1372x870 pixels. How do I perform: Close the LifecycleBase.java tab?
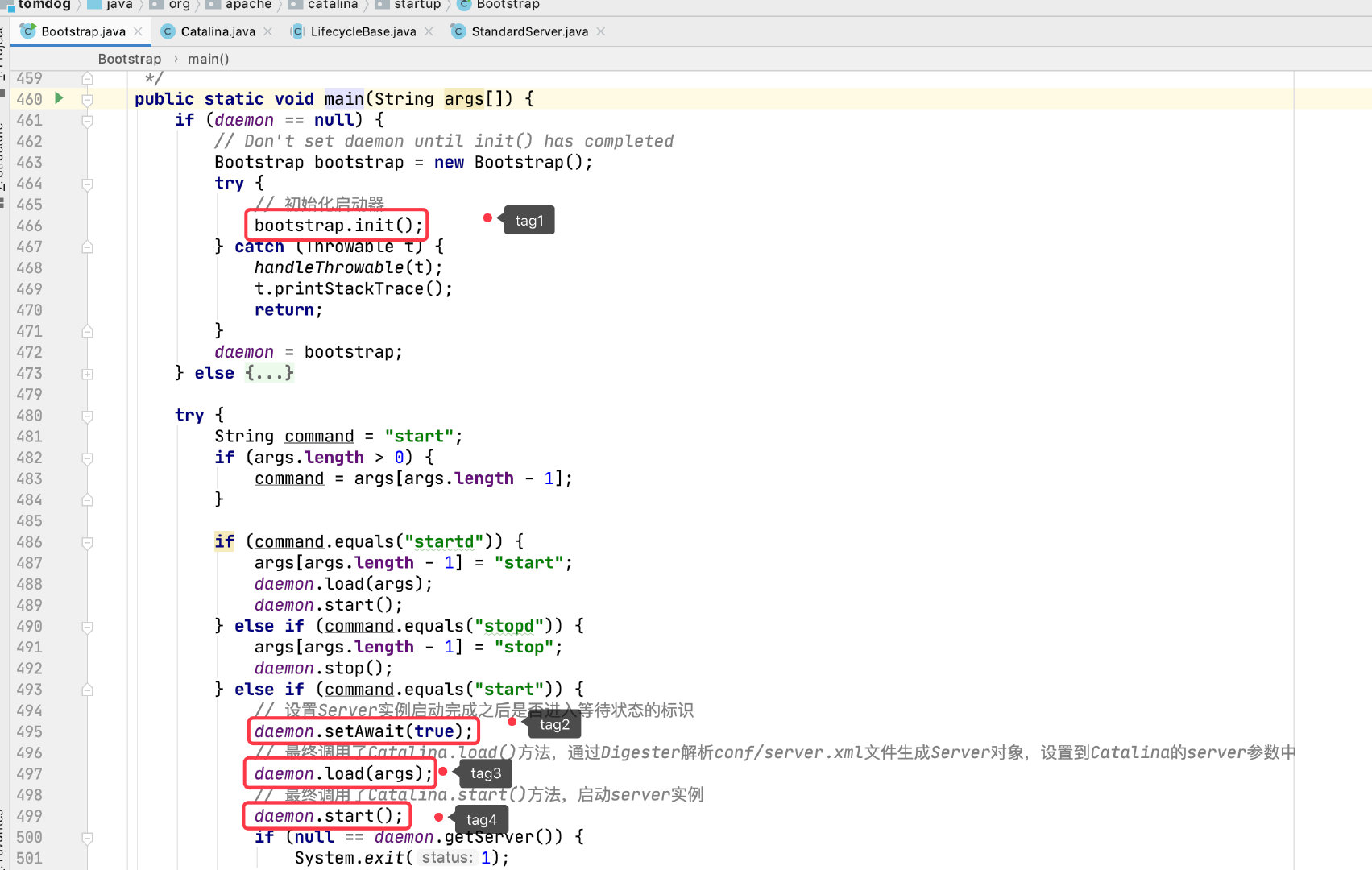tap(429, 31)
